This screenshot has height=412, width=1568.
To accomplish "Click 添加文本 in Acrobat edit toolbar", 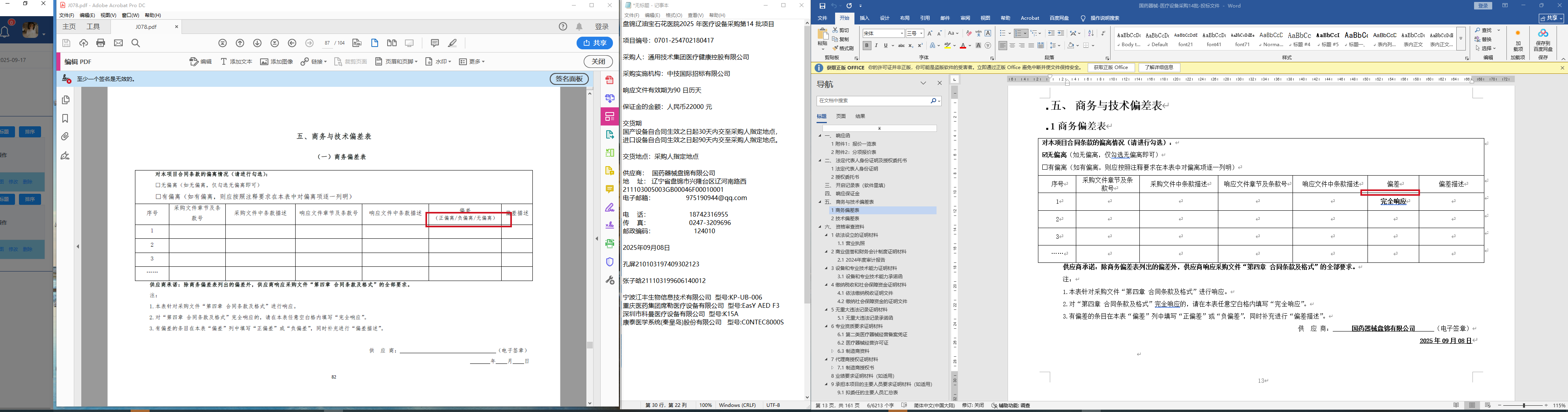I will pyautogui.click(x=236, y=62).
